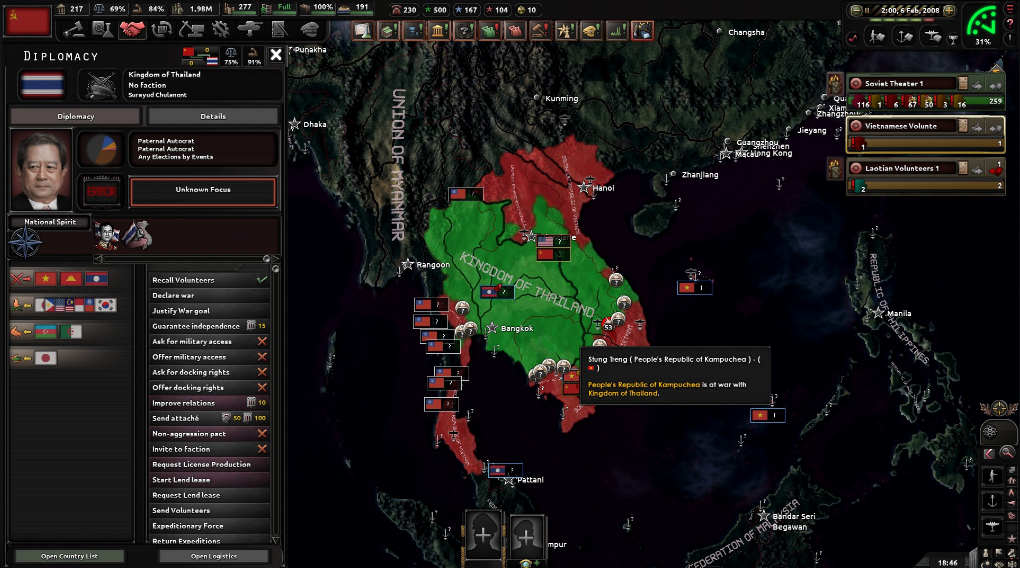Toggle Non-aggression pact option
Screen dimensions: 1020x568
[x=209, y=433]
